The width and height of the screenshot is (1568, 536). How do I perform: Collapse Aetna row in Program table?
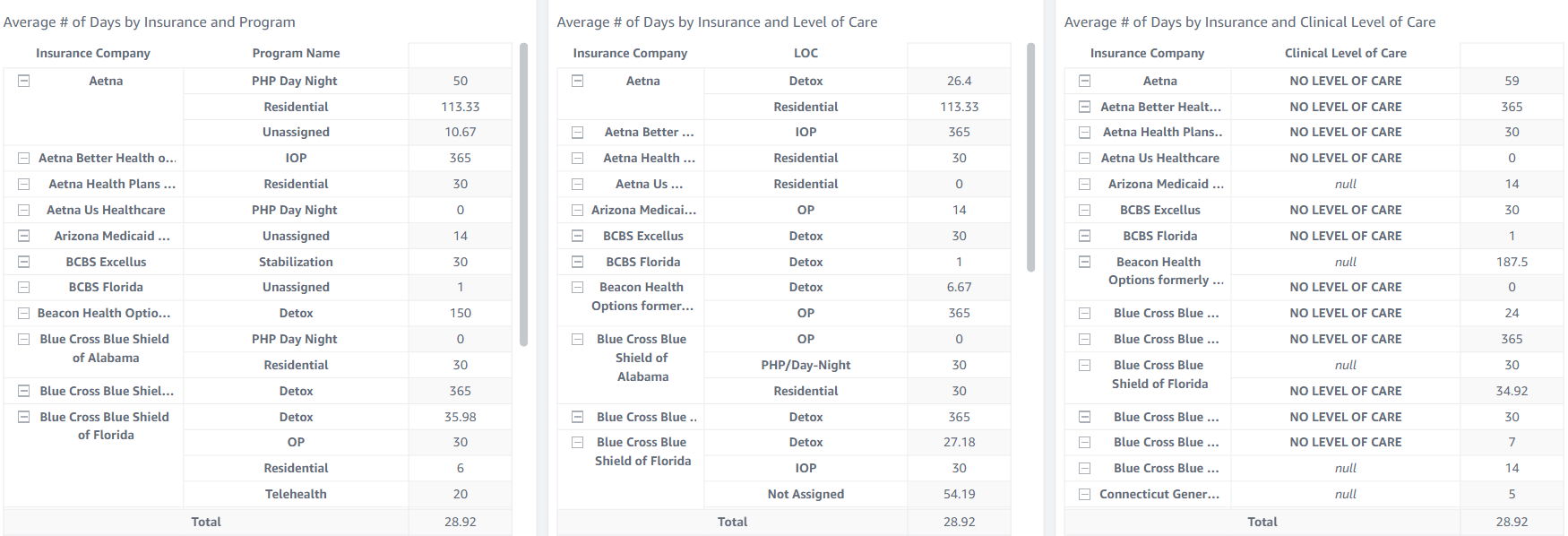coord(24,81)
